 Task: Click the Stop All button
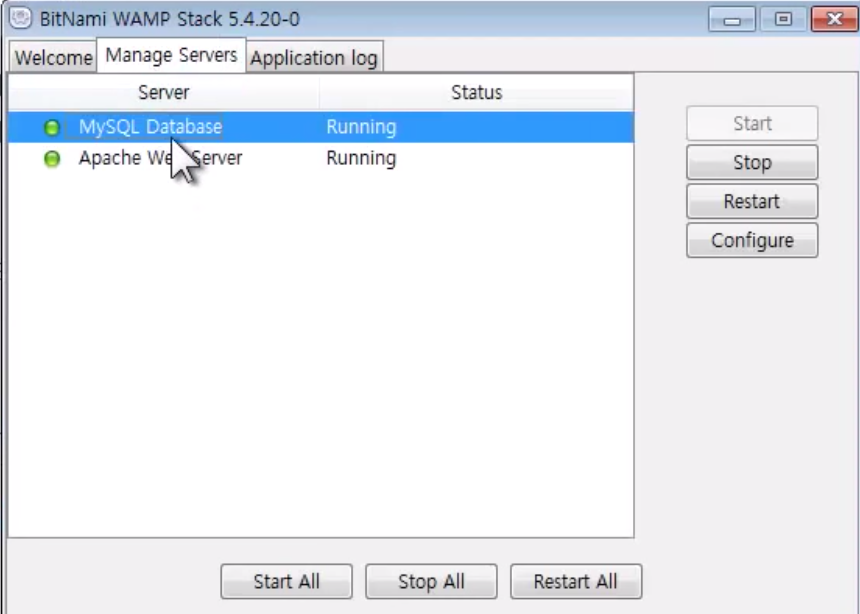pos(431,582)
